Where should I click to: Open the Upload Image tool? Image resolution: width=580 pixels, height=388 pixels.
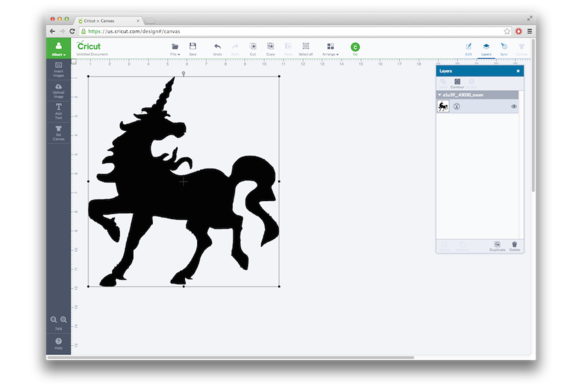(58, 91)
